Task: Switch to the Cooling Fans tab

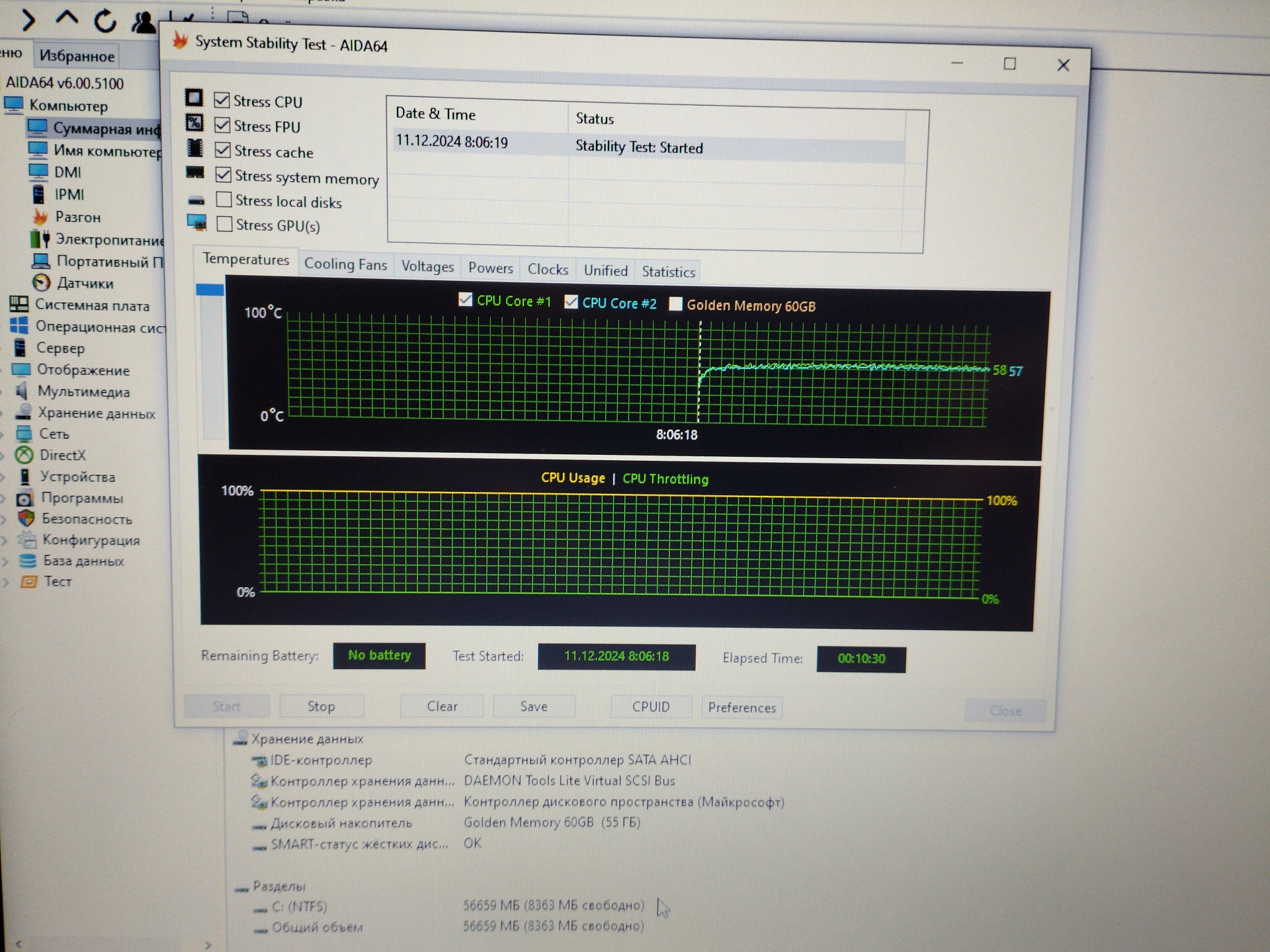Action: coord(345,264)
